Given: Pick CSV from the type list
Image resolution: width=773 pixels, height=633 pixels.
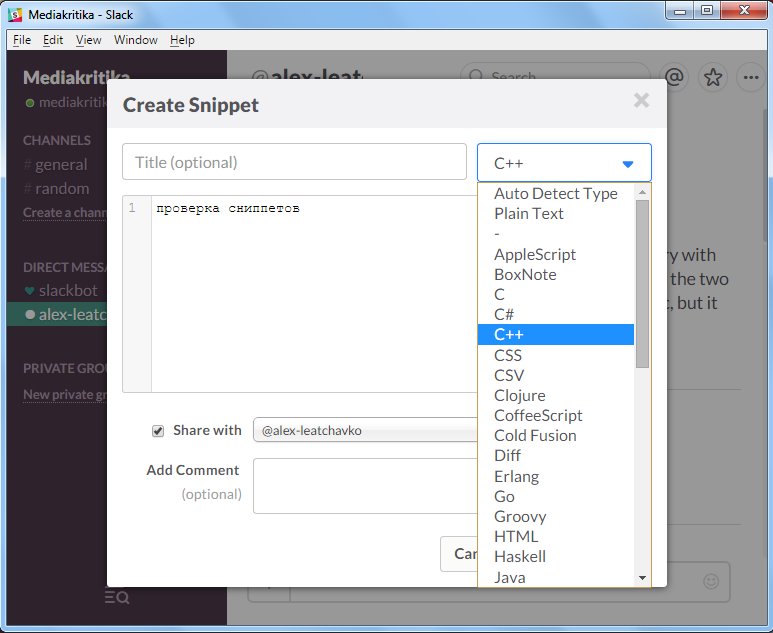Looking at the screenshot, I should (556, 376).
